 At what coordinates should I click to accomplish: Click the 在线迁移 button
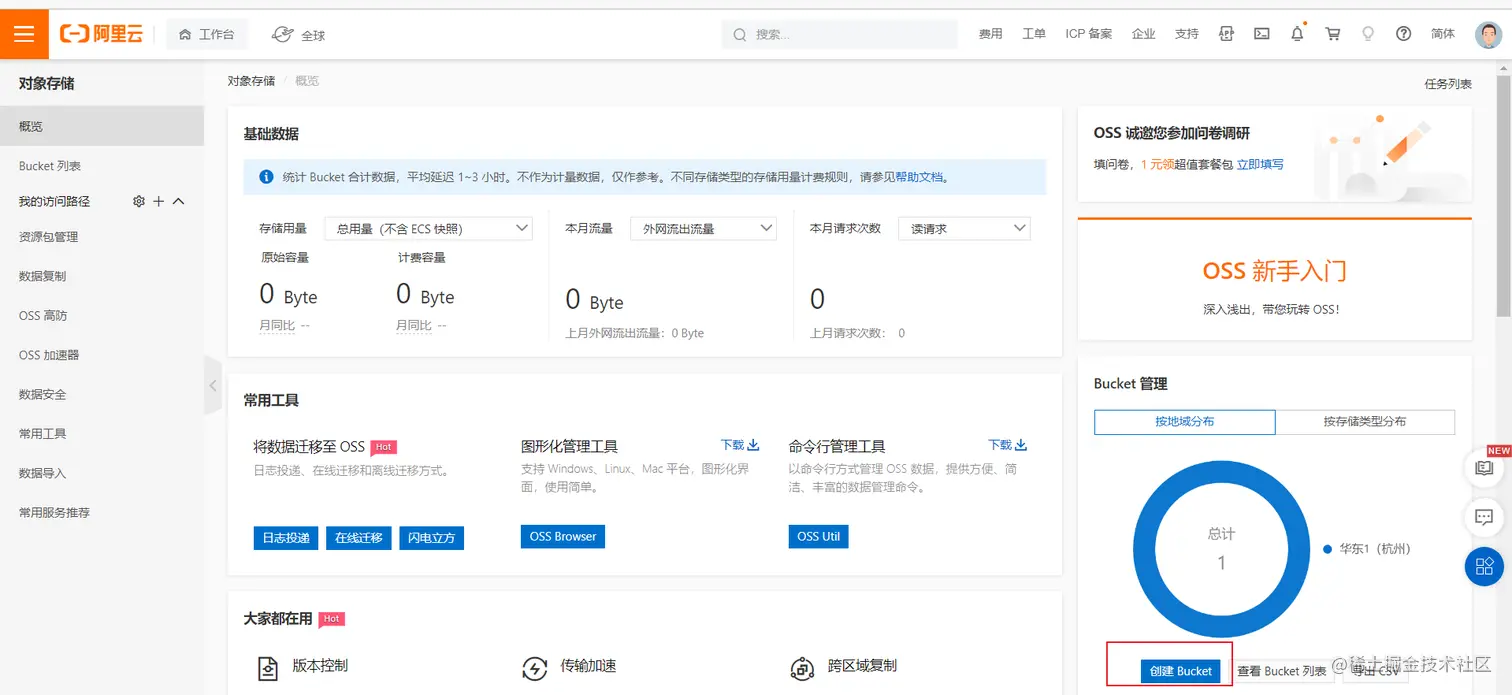(x=358, y=538)
